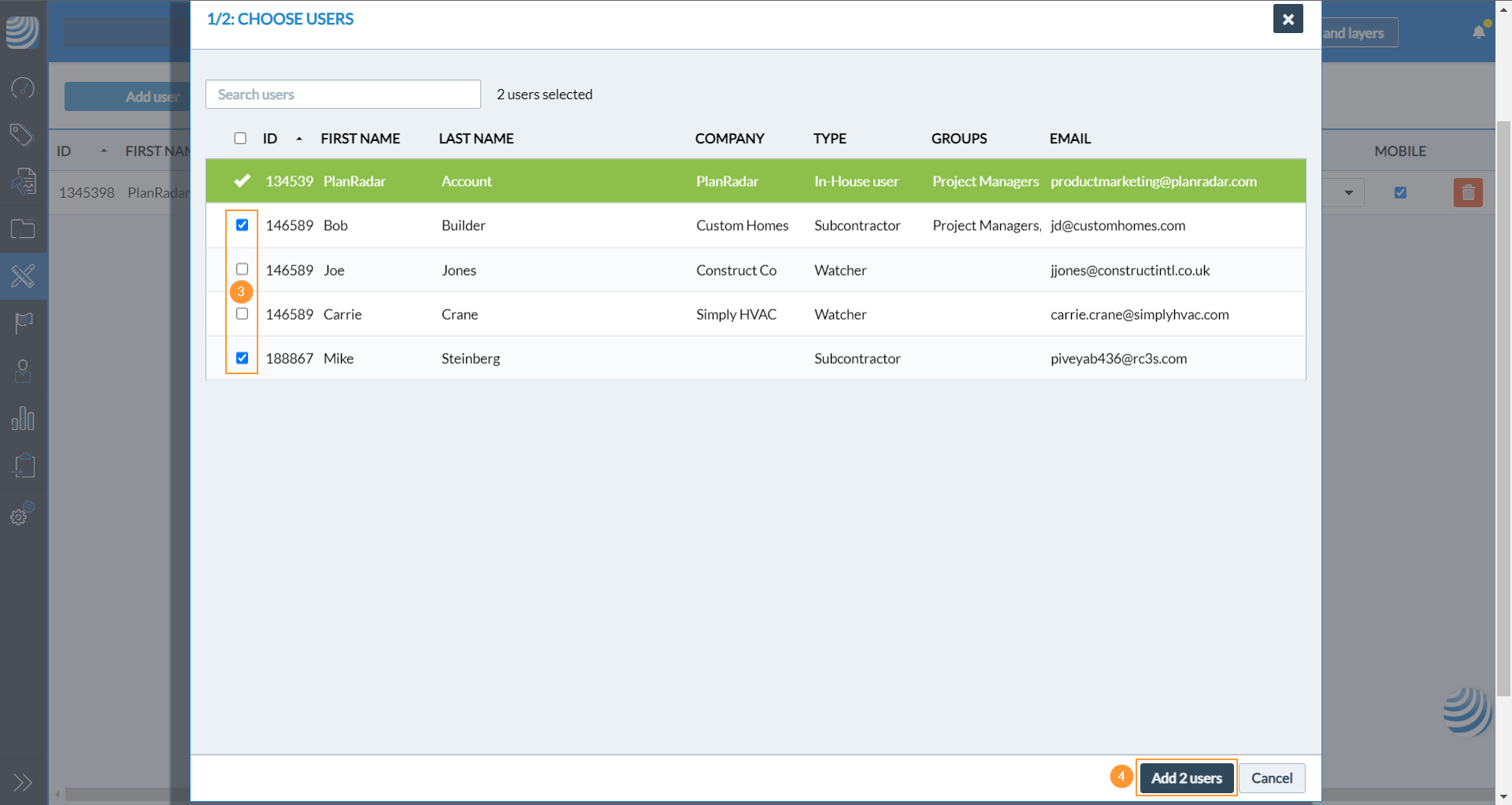Screen dimensions: 1512x805
Task: Click the notification bell icon
Action: (1479, 32)
